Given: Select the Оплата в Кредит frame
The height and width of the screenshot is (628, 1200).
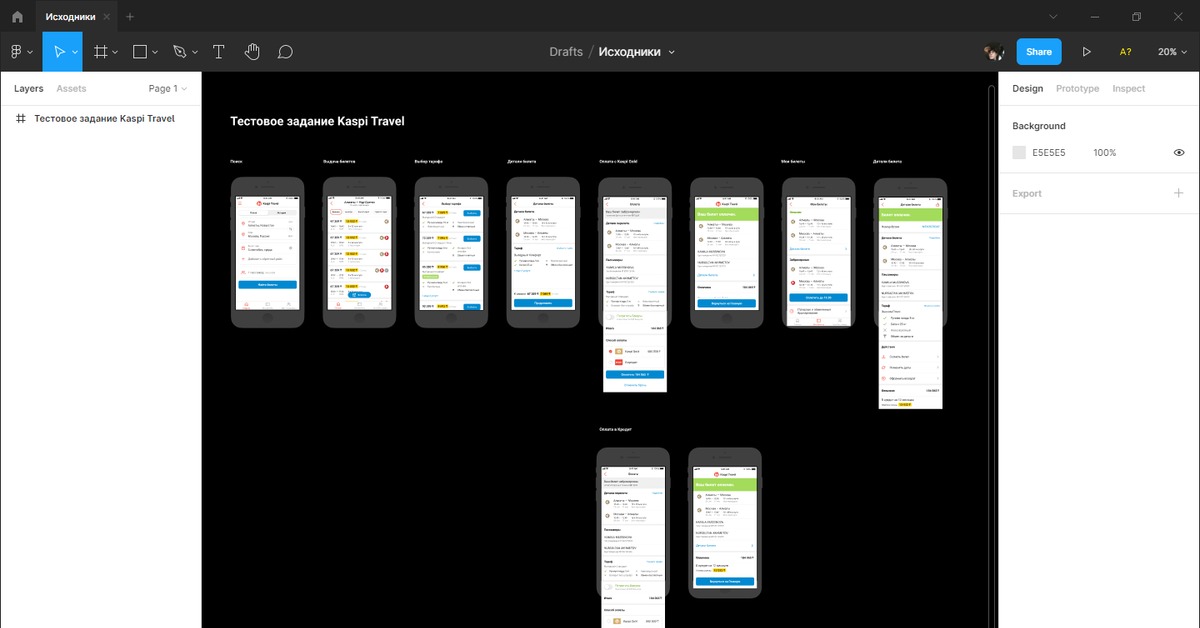Looking at the screenshot, I should click(x=633, y=537).
